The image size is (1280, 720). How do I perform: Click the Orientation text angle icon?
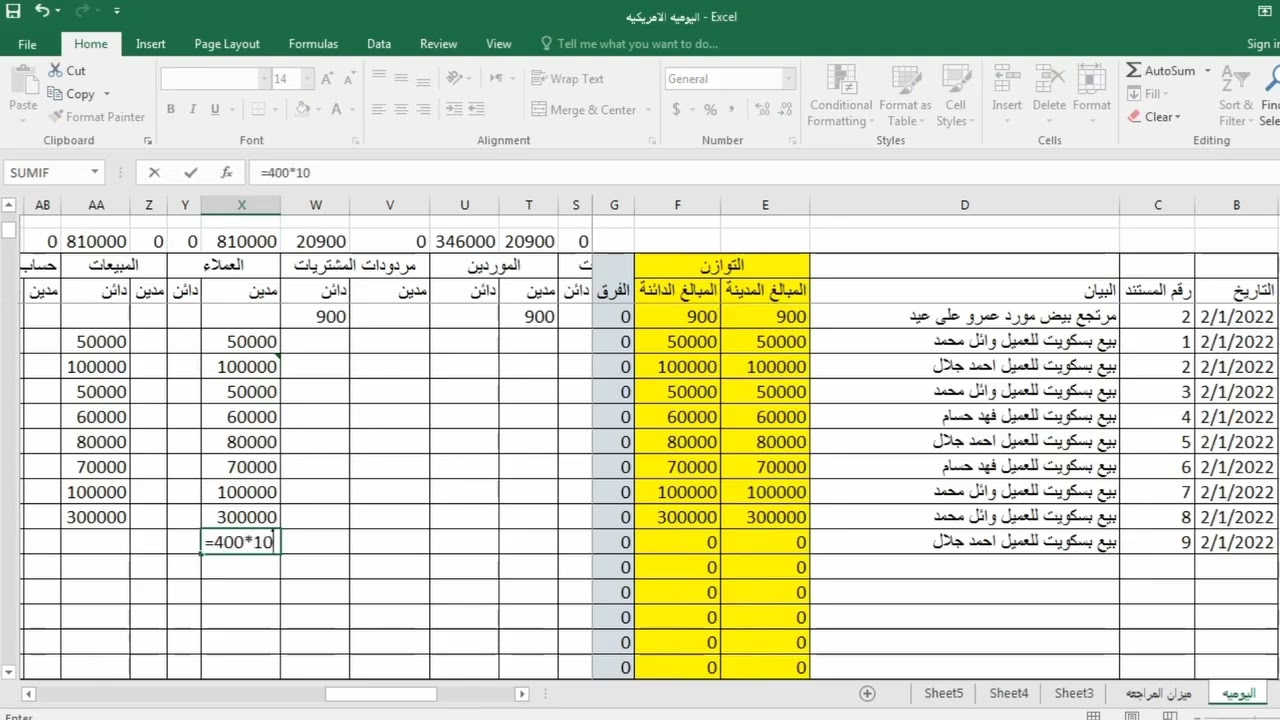pyautogui.click(x=455, y=79)
